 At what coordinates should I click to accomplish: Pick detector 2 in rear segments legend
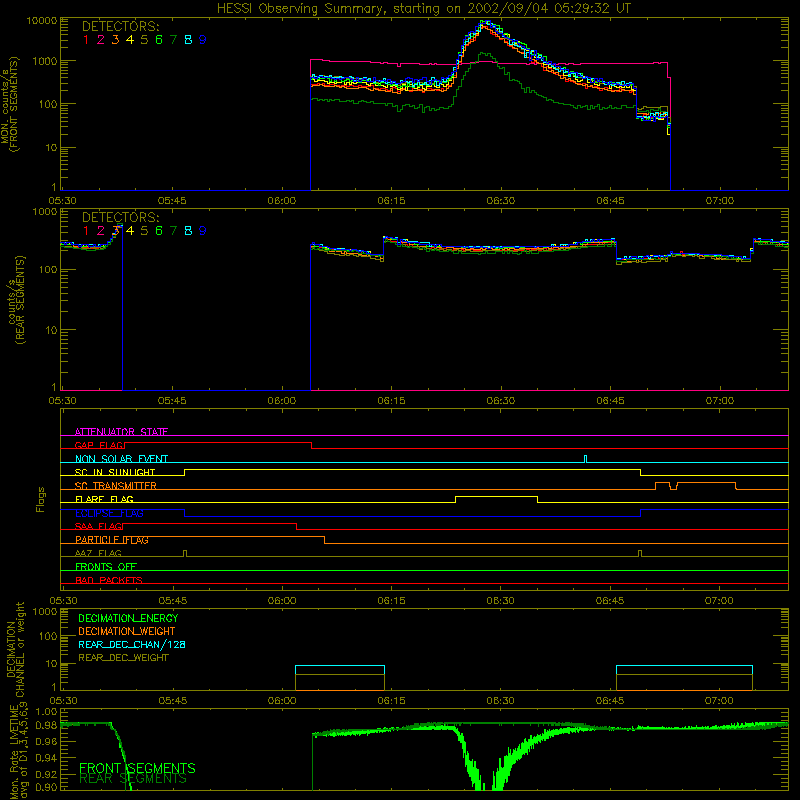tap(101, 231)
